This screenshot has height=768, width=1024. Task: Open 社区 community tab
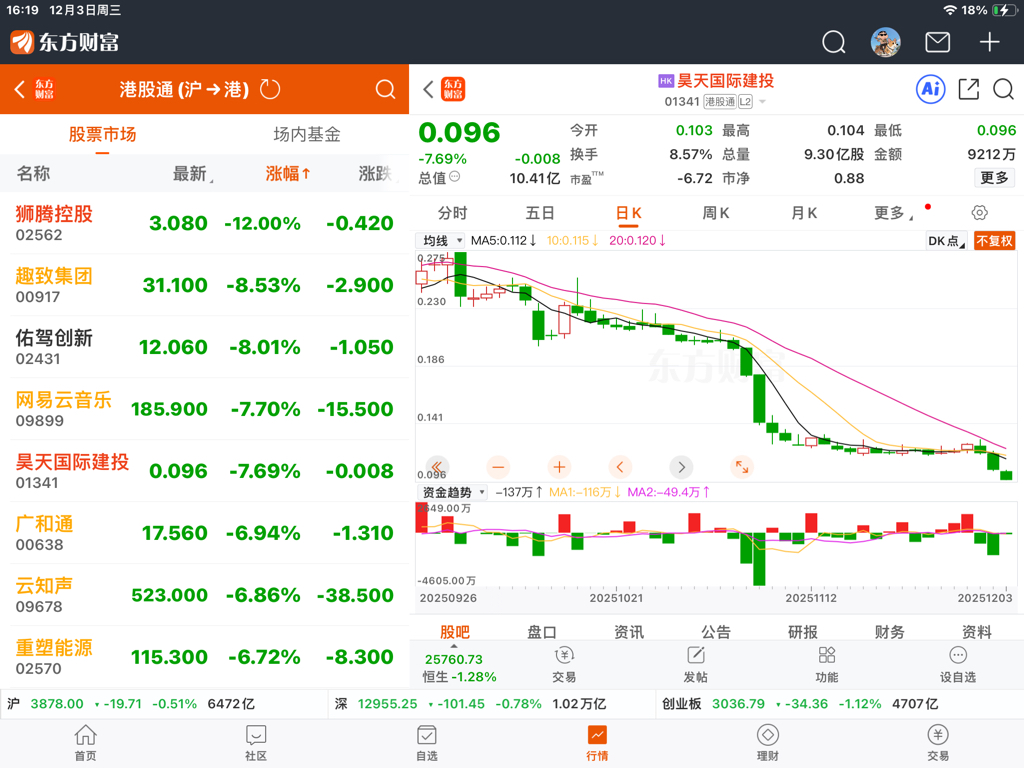[256, 743]
